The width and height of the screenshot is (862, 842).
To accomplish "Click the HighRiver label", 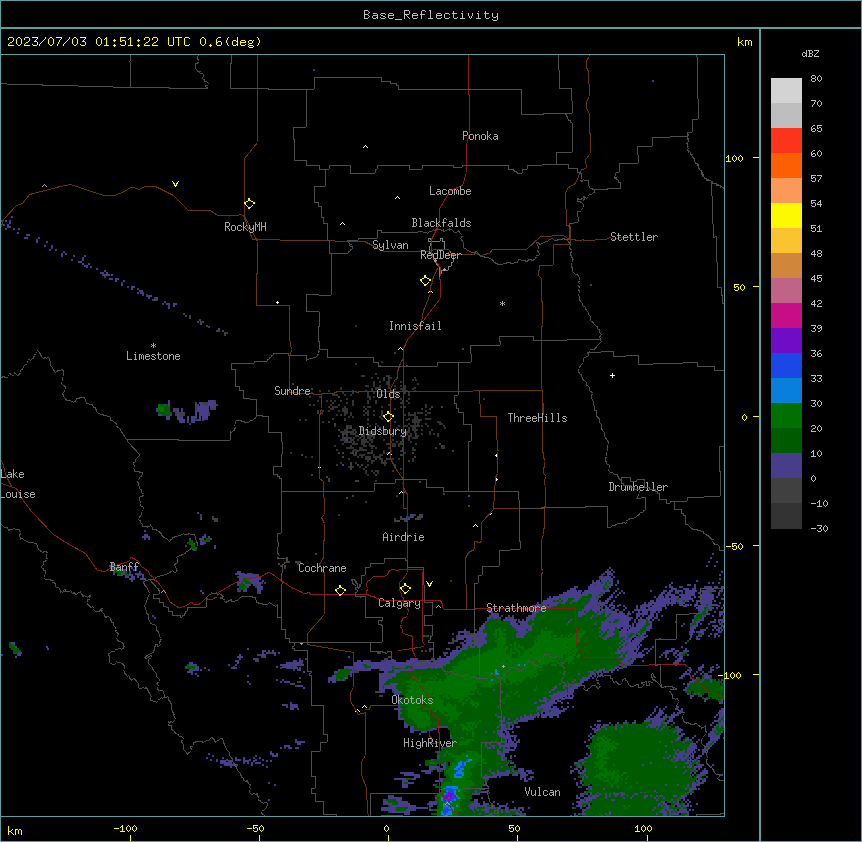I will click(430, 743).
